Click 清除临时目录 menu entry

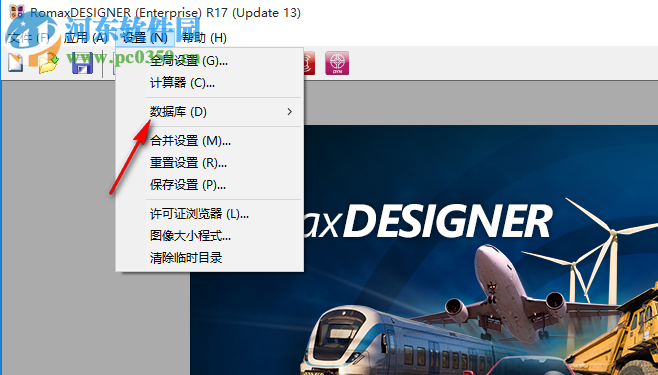pyautogui.click(x=209, y=258)
